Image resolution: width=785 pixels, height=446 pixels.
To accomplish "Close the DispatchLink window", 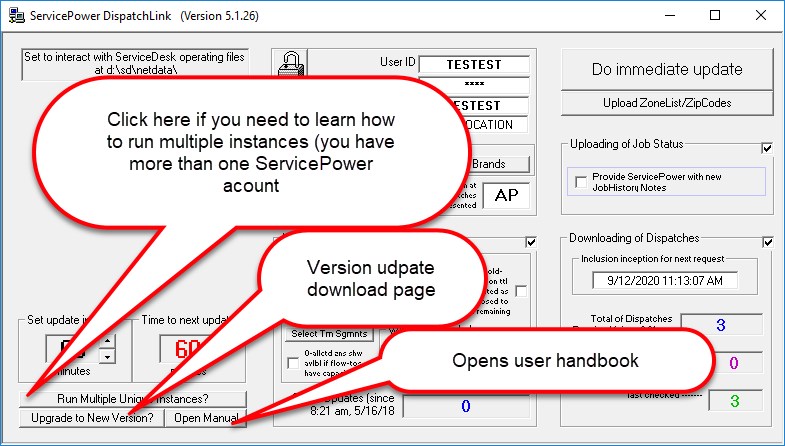I will tap(761, 16).
